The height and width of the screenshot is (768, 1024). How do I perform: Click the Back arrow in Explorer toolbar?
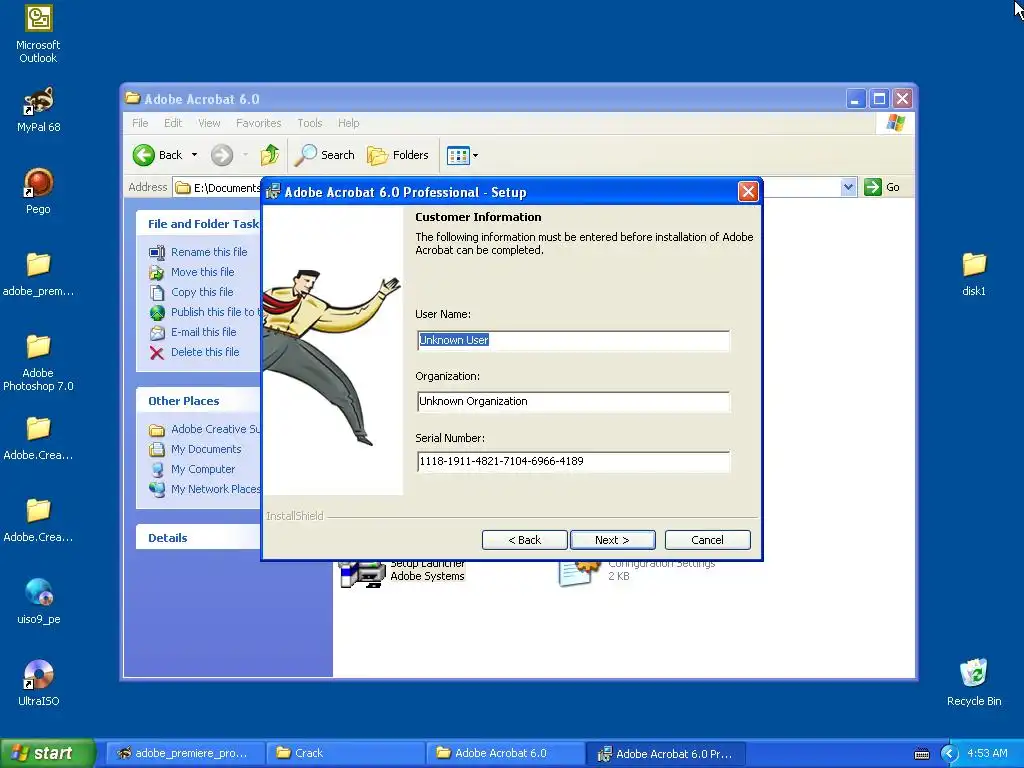pos(158,155)
